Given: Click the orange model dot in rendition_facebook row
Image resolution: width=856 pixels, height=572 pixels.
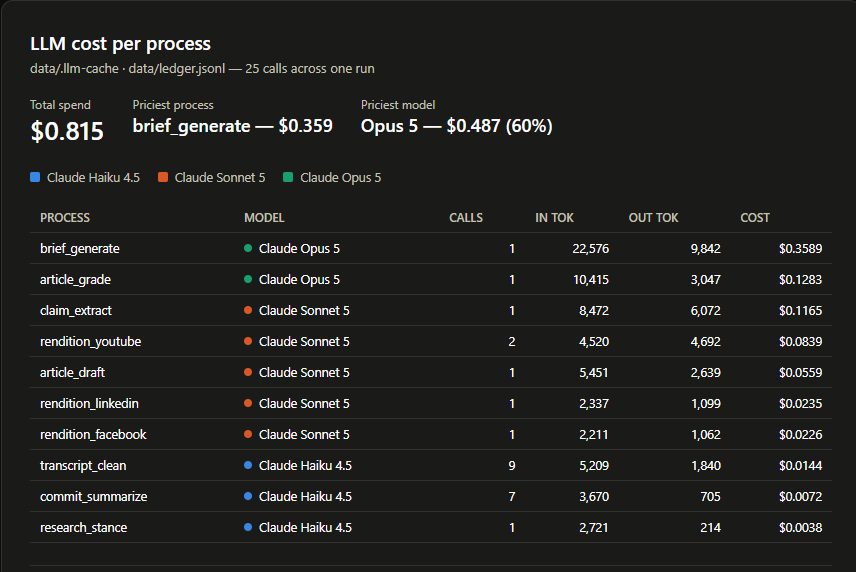Looking at the screenshot, I should click(248, 434).
